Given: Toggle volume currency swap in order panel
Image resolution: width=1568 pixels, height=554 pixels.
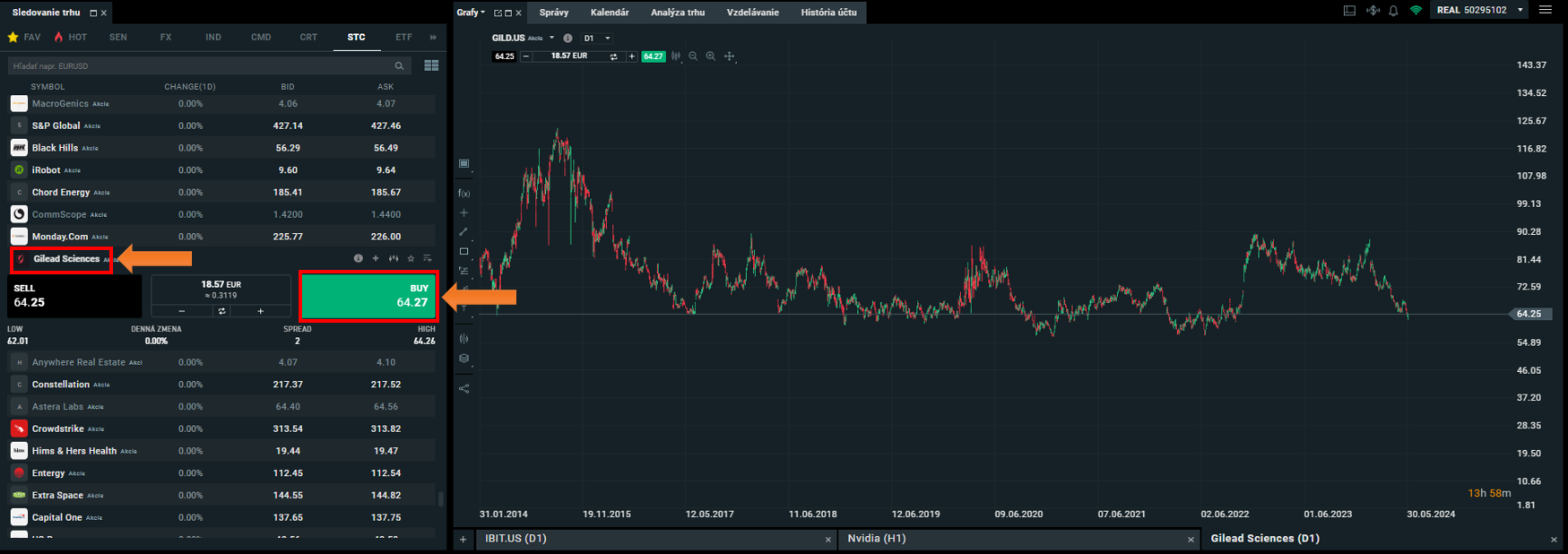Looking at the screenshot, I should (x=221, y=311).
